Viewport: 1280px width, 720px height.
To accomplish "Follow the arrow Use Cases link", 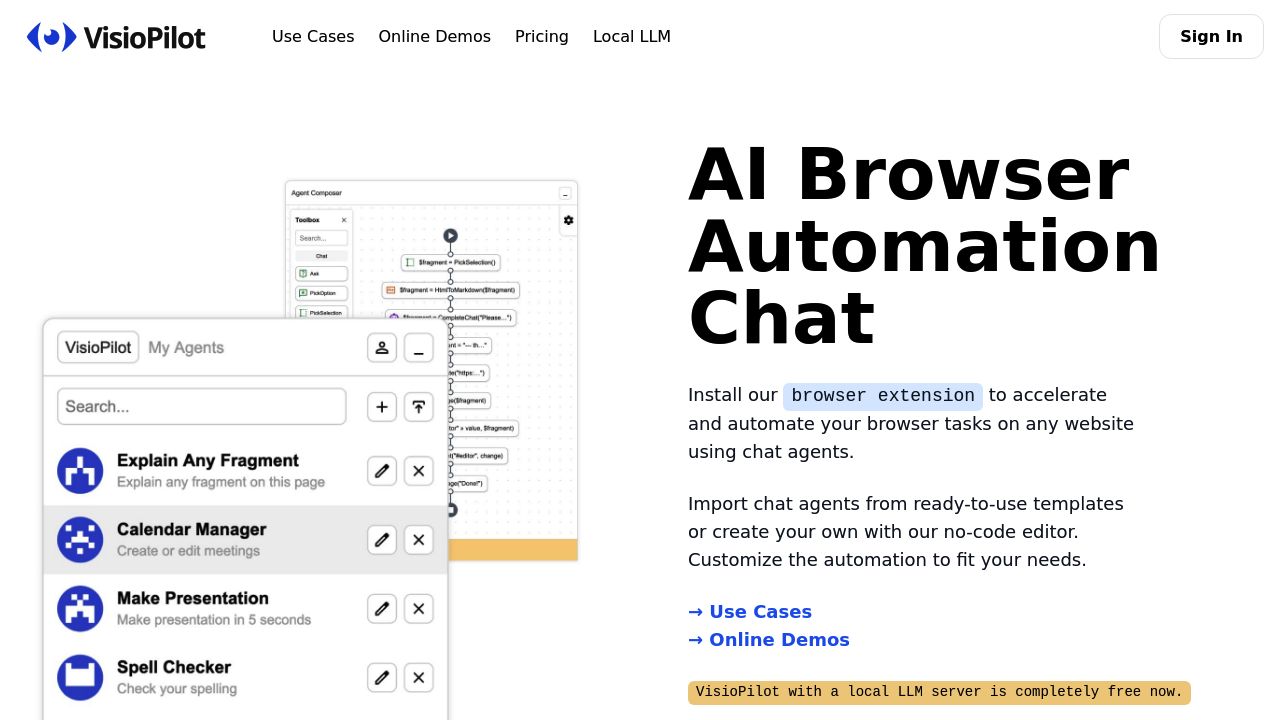I will (x=750, y=612).
